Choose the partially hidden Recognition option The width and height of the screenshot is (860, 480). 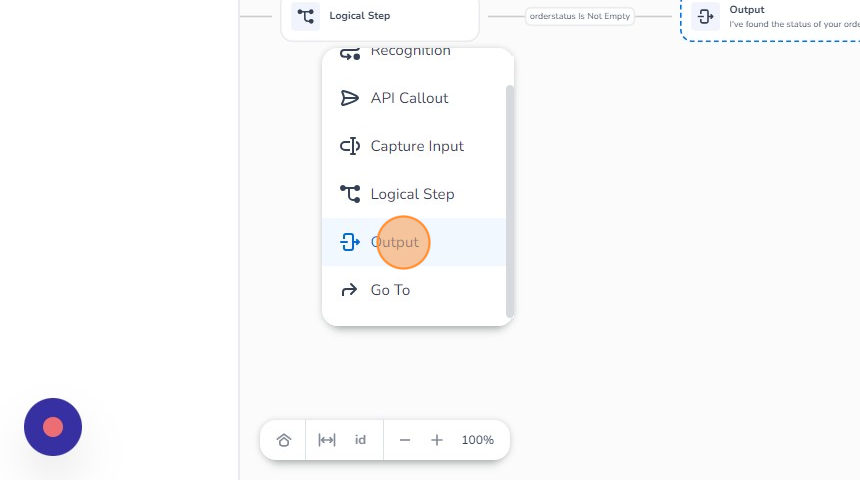[x=410, y=53]
